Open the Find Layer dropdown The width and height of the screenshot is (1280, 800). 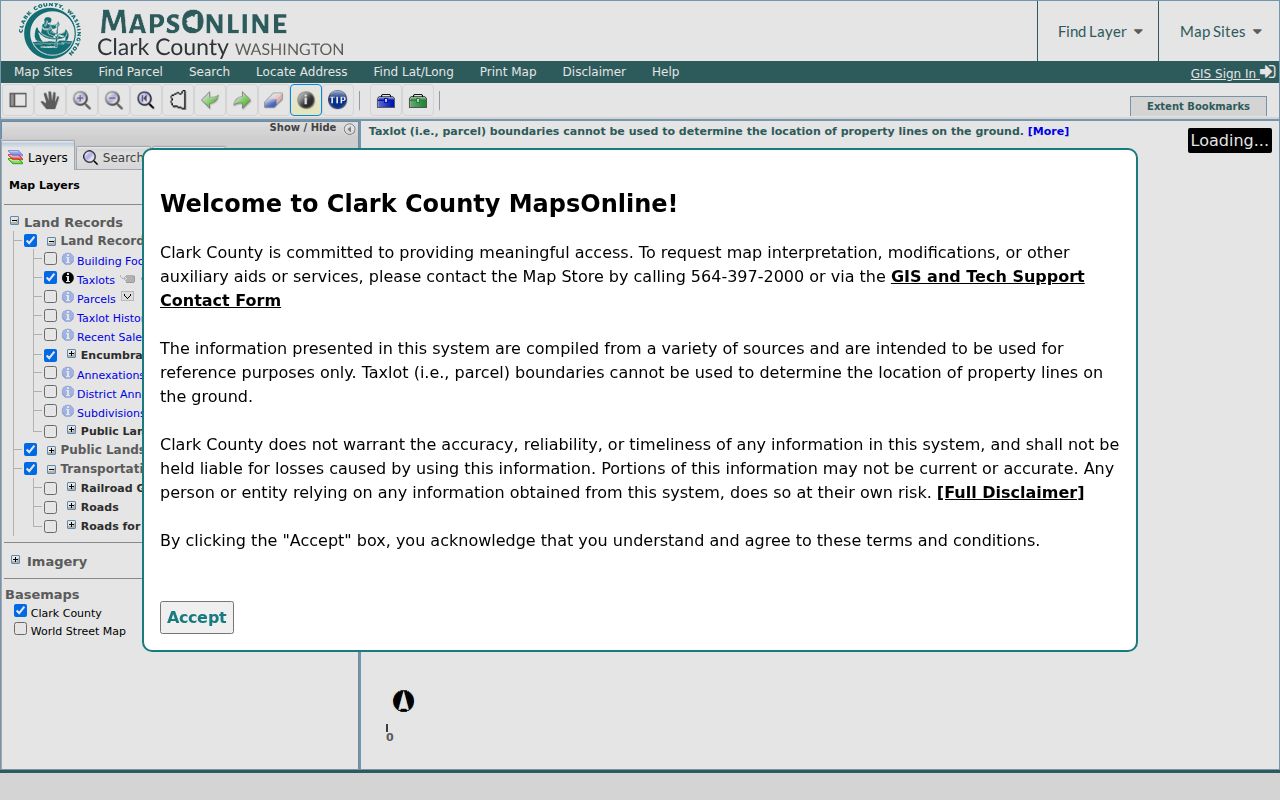1099,31
